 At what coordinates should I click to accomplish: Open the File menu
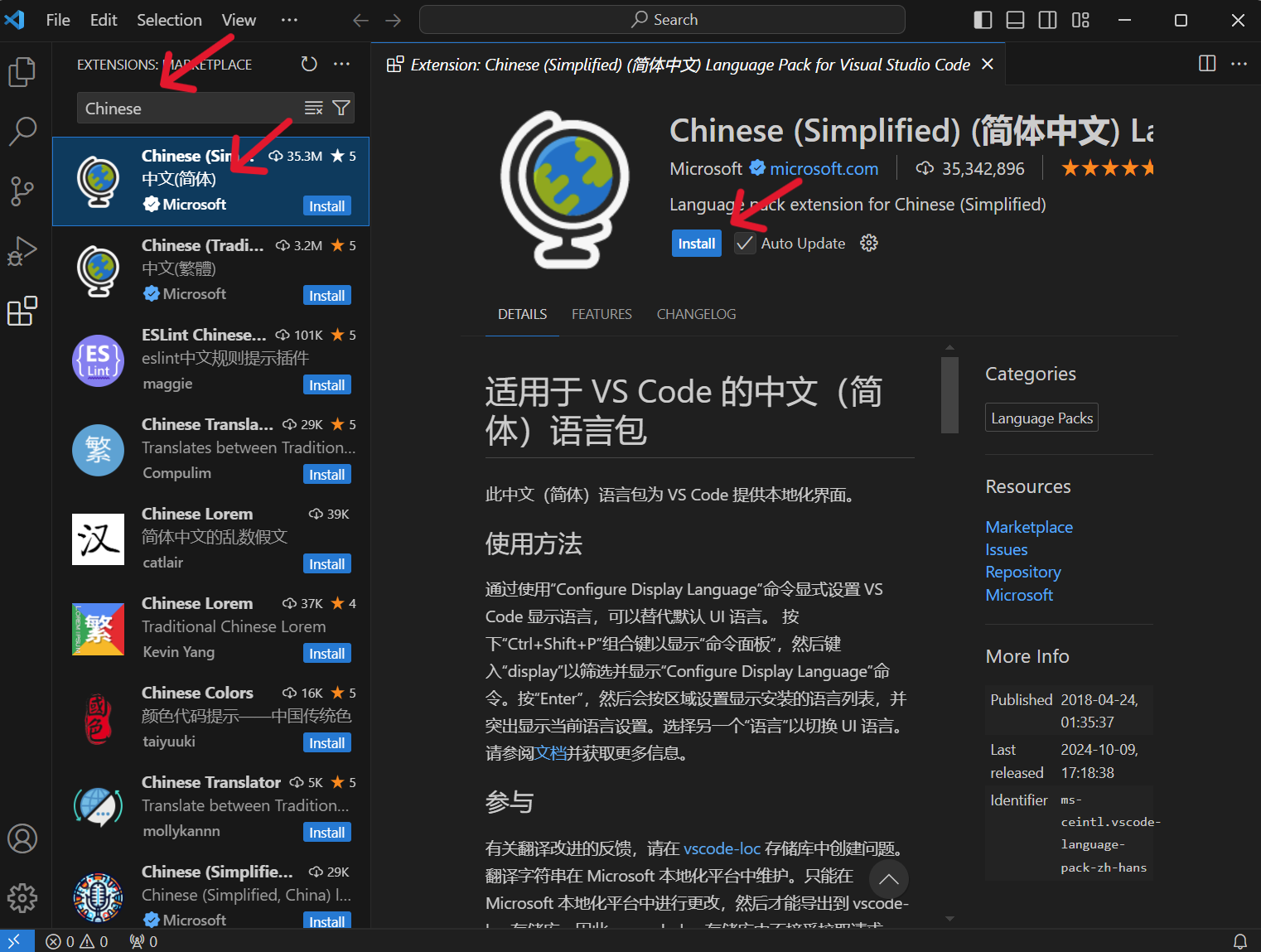coord(58,20)
